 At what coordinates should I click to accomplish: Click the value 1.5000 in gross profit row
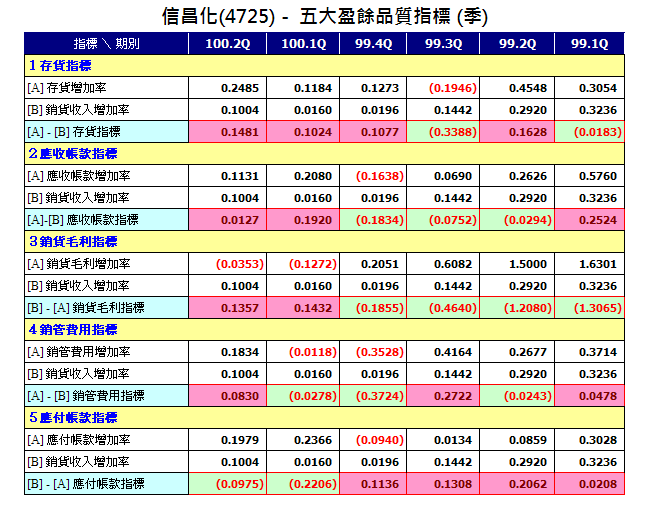[x=528, y=264]
